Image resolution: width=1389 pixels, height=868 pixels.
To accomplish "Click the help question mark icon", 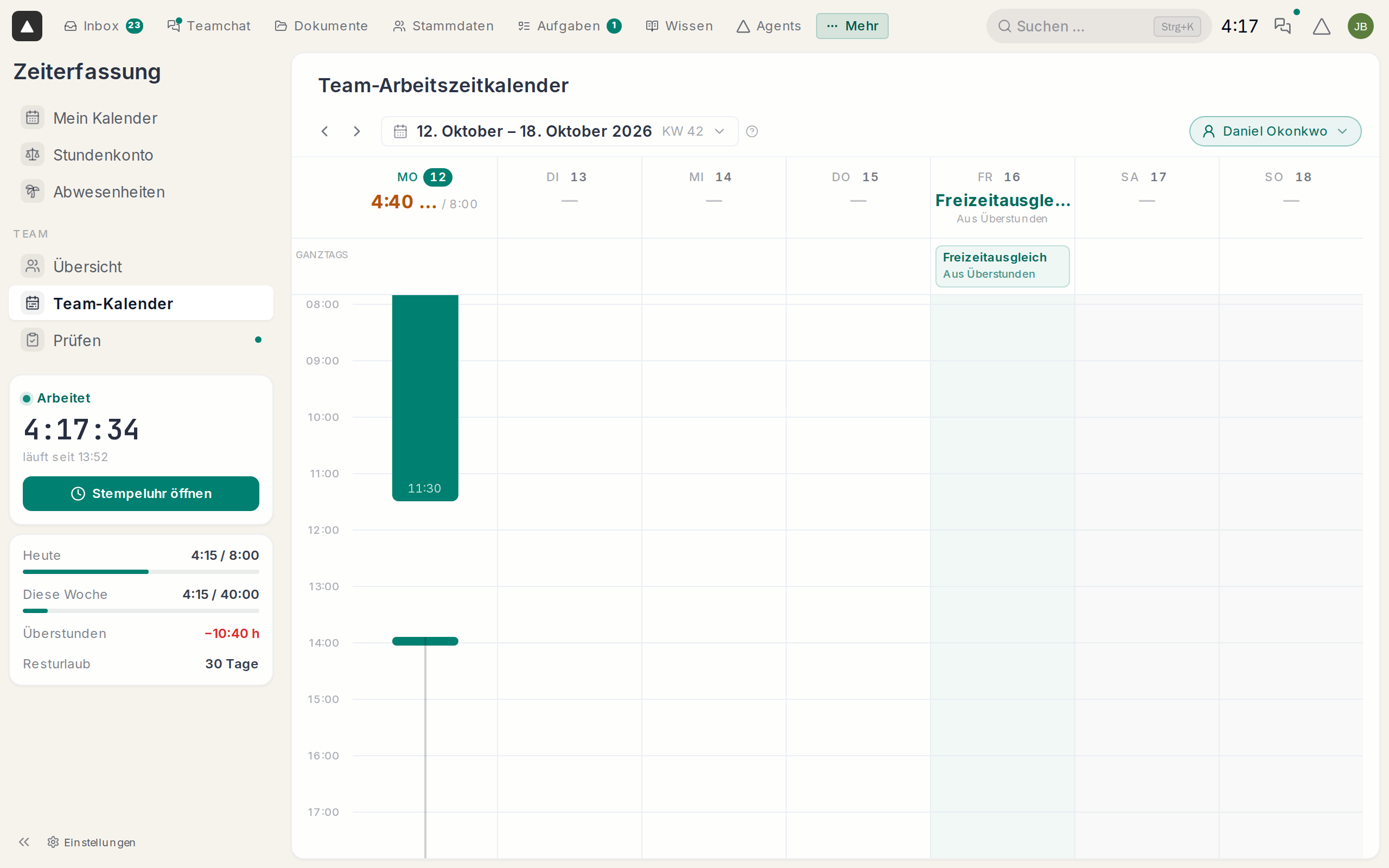I will (x=752, y=131).
